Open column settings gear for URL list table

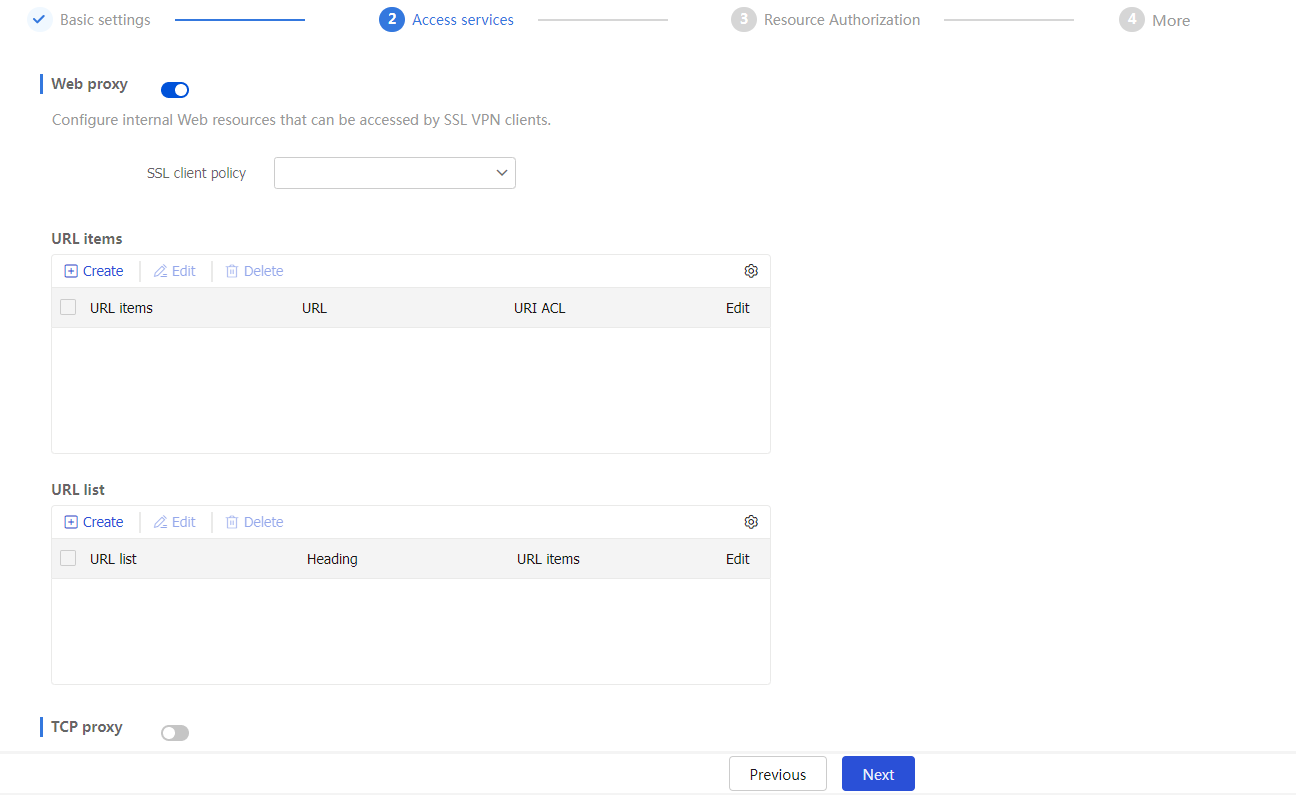click(751, 522)
